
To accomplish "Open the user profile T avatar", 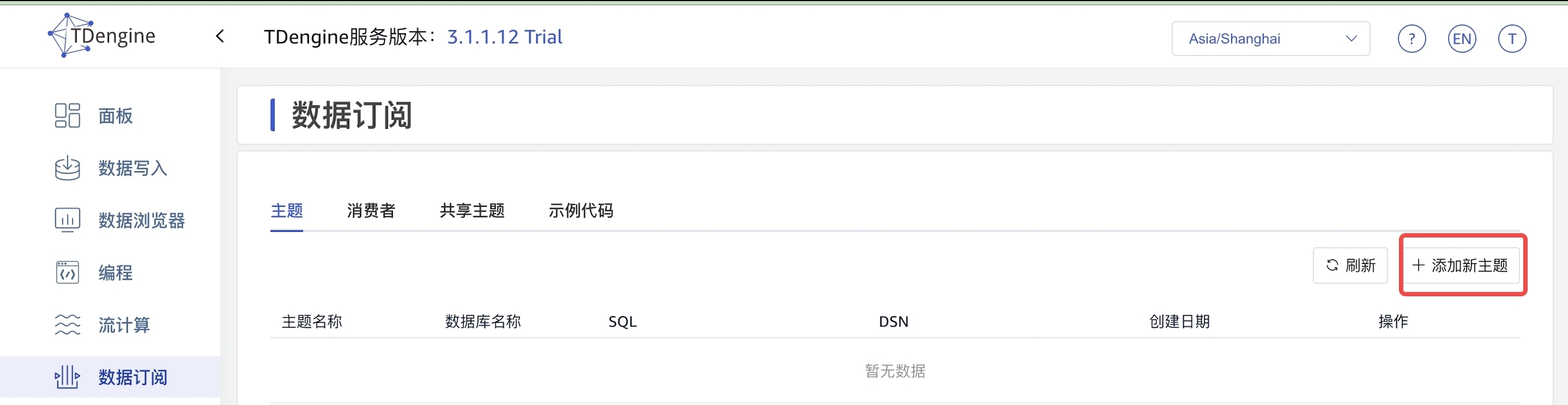I will click(x=1511, y=39).
